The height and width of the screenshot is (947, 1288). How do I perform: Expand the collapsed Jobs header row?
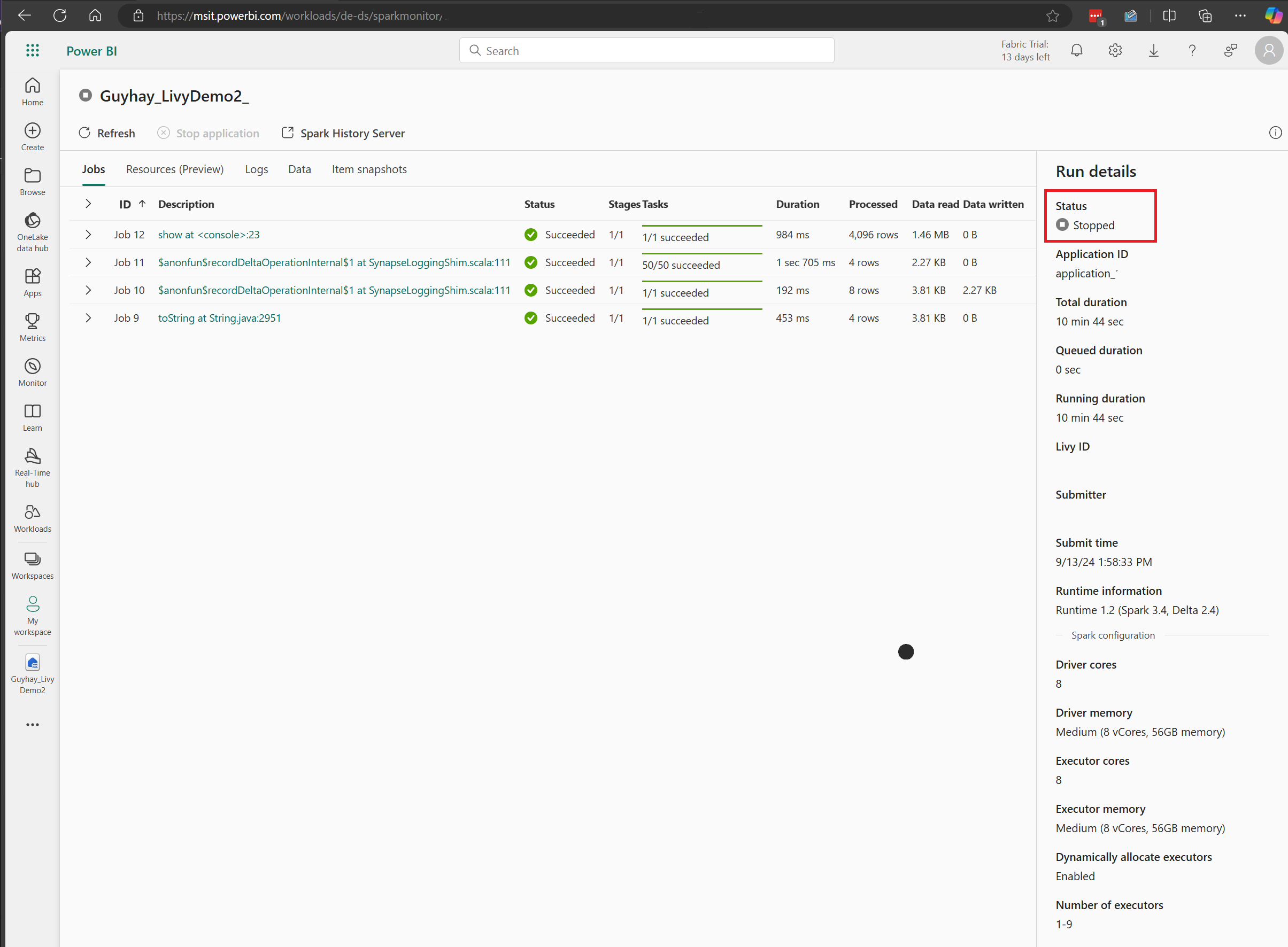(x=88, y=204)
